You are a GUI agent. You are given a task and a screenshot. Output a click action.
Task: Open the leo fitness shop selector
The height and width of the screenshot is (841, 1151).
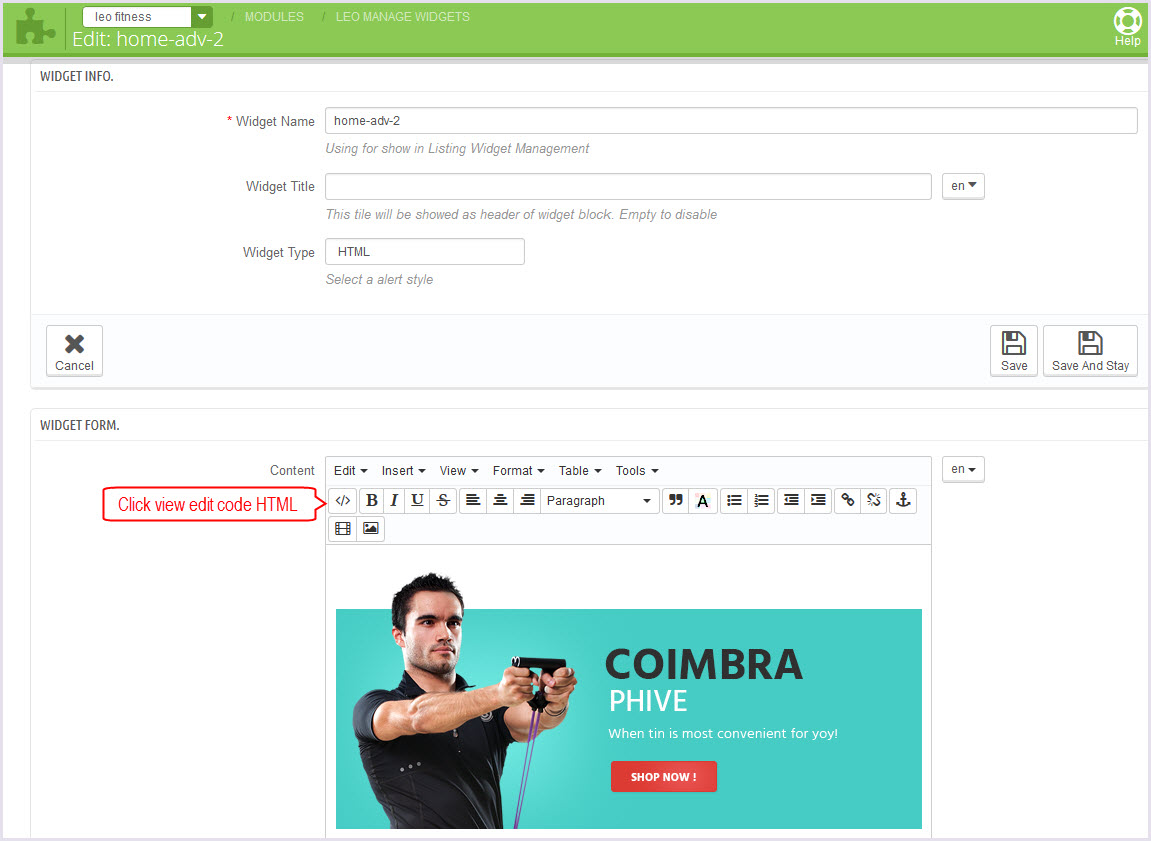tap(148, 16)
